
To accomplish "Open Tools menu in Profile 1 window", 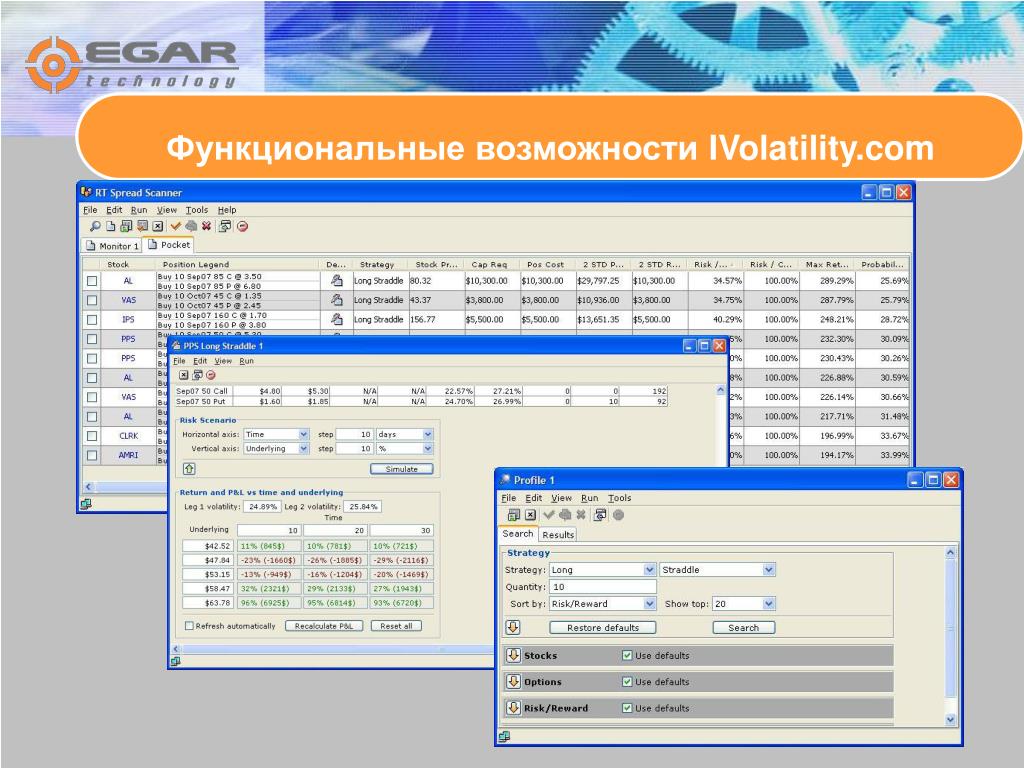I will (620, 498).
